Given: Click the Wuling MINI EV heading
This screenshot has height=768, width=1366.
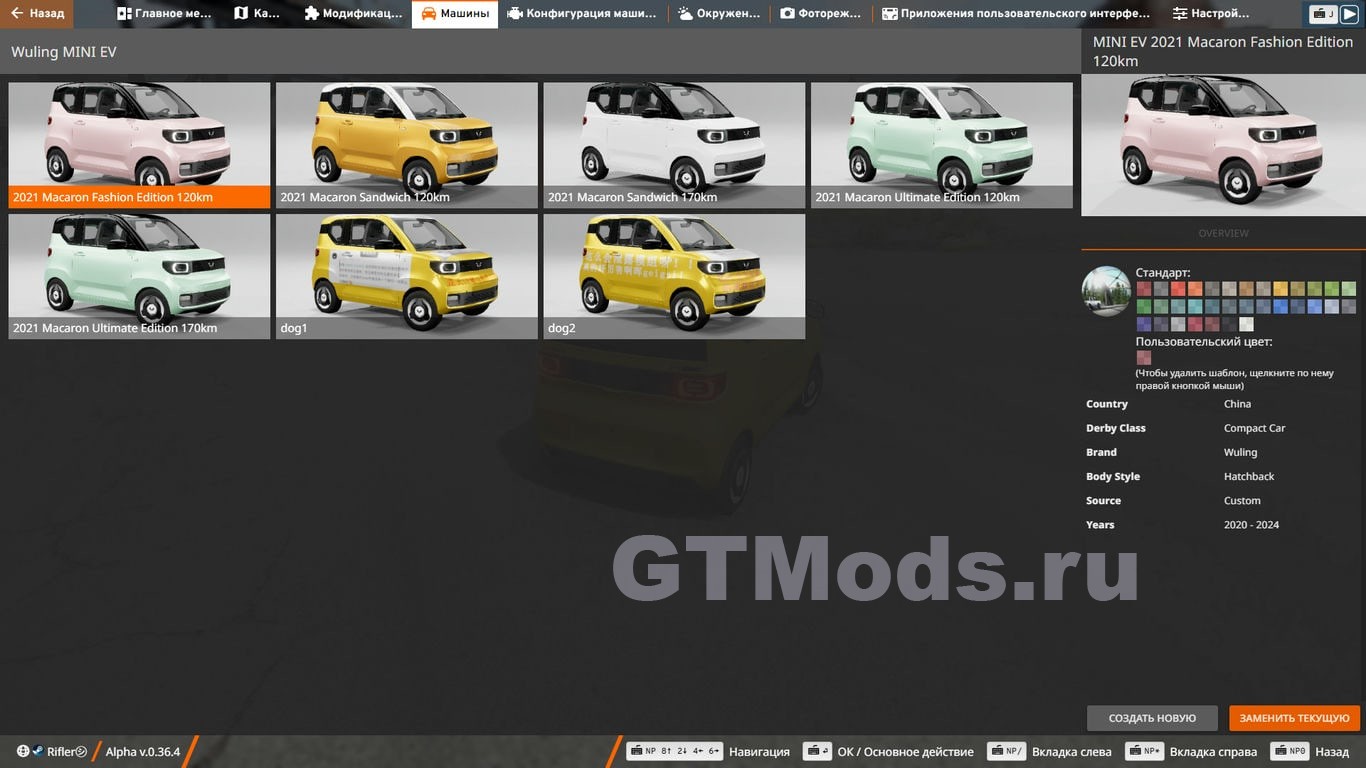Looking at the screenshot, I should (x=64, y=52).
